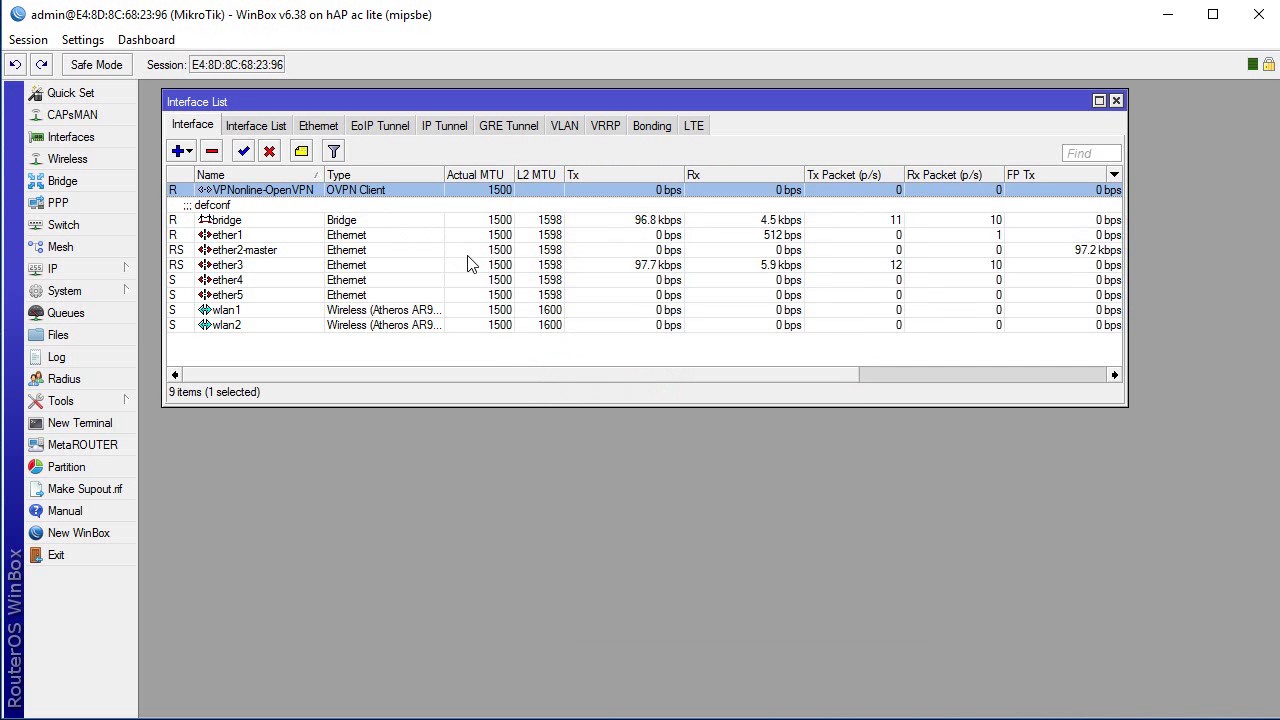Click the yellow comment button
Viewport: 1280px width, 720px height.
(x=301, y=151)
